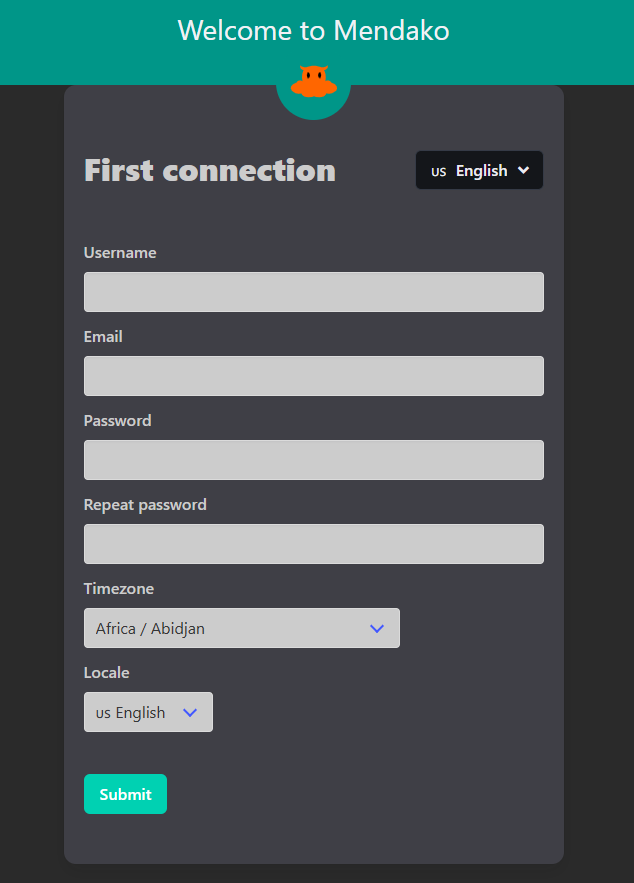This screenshot has height=883, width=634.
Task: Click the blue chevron in Timezone select
Action: [377, 628]
